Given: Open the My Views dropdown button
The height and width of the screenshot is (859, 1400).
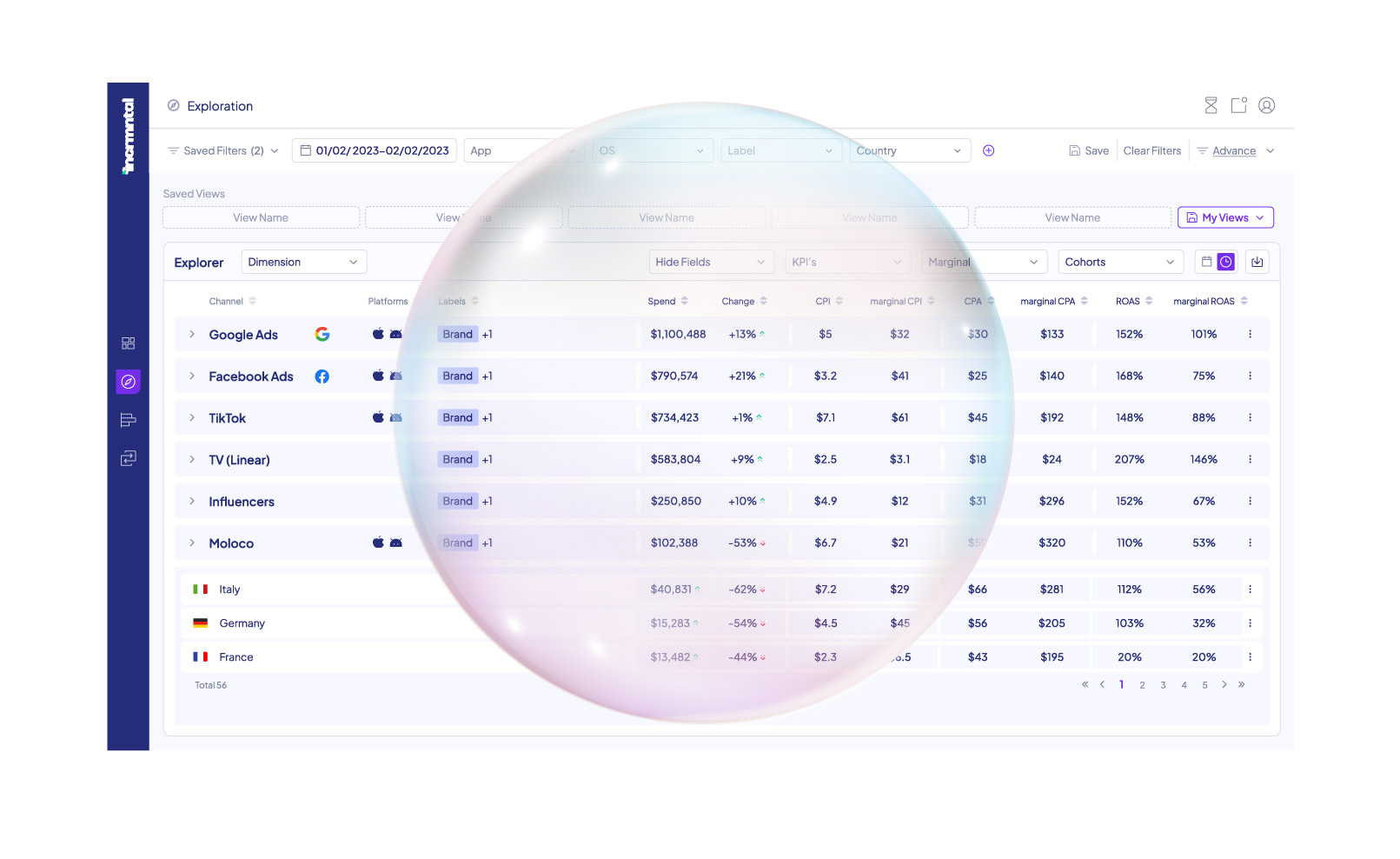Looking at the screenshot, I should (1224, 217).
